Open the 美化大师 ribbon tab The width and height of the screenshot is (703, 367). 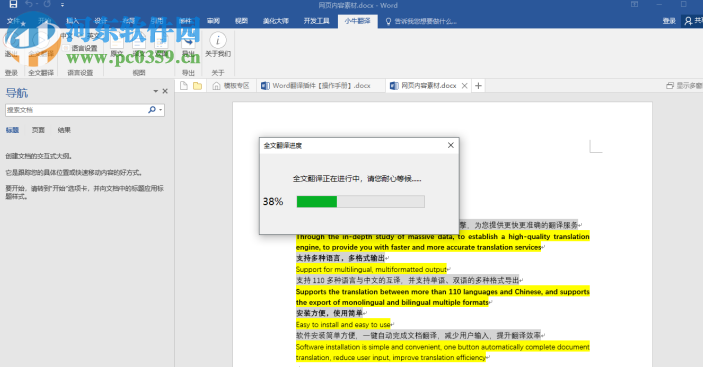click(x=275, y=21)
